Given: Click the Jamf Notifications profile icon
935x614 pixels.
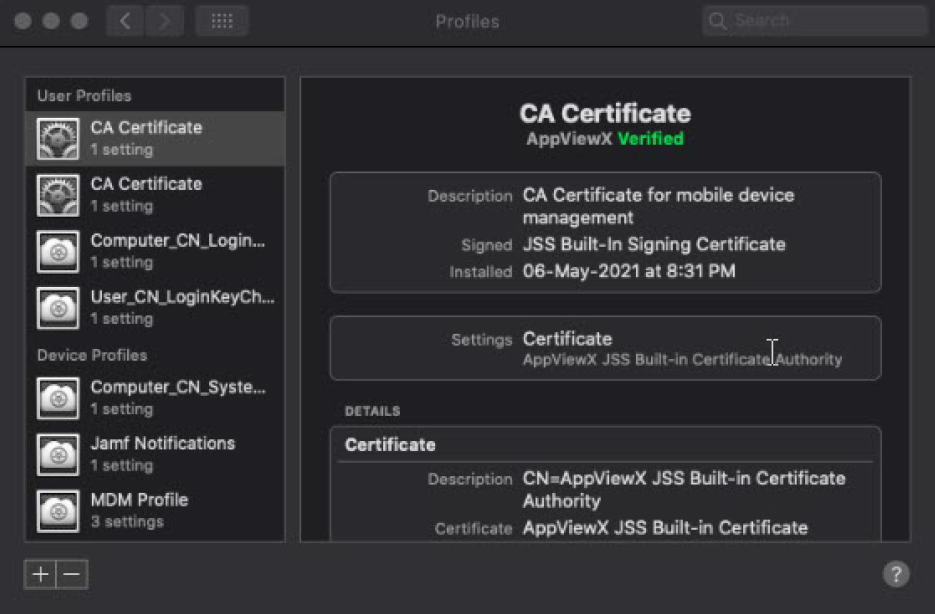Looking at the screenshot, I should tap(58, 455).
